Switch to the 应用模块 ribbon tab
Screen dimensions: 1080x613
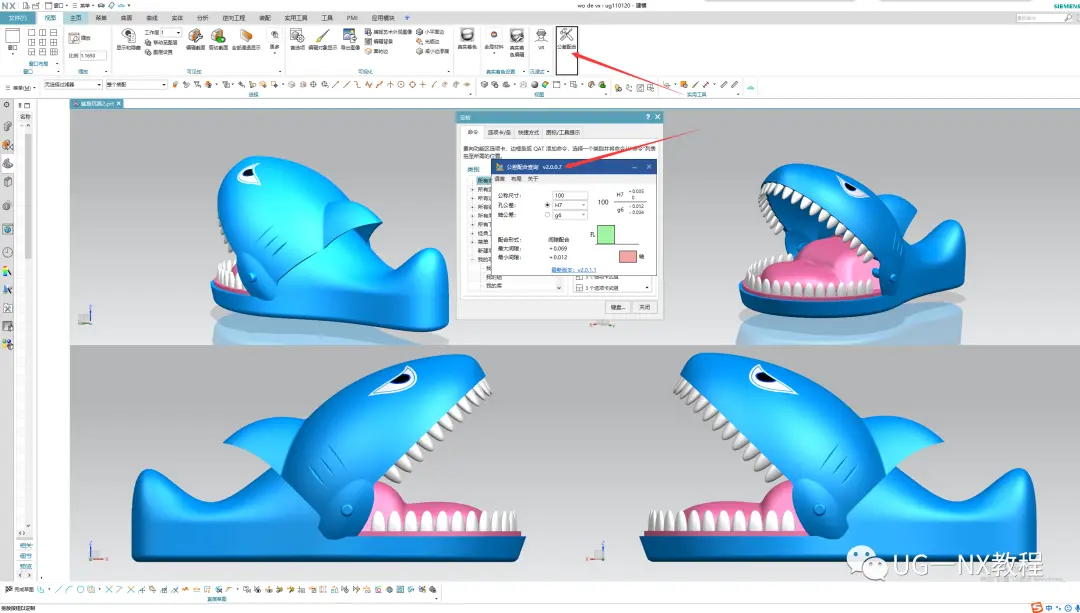coord(383,18)
